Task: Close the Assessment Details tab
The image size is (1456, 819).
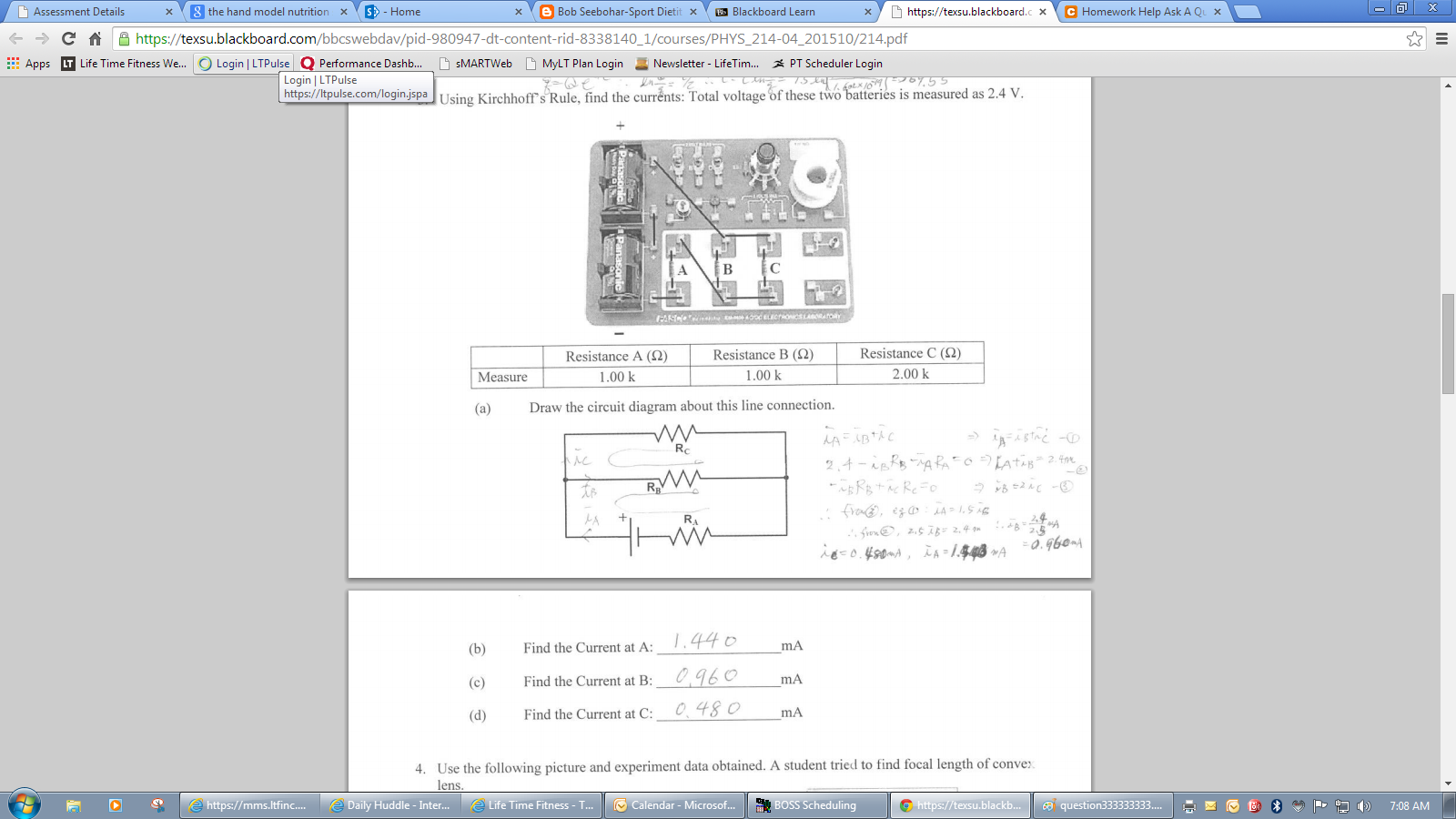Action: point(169,12)
